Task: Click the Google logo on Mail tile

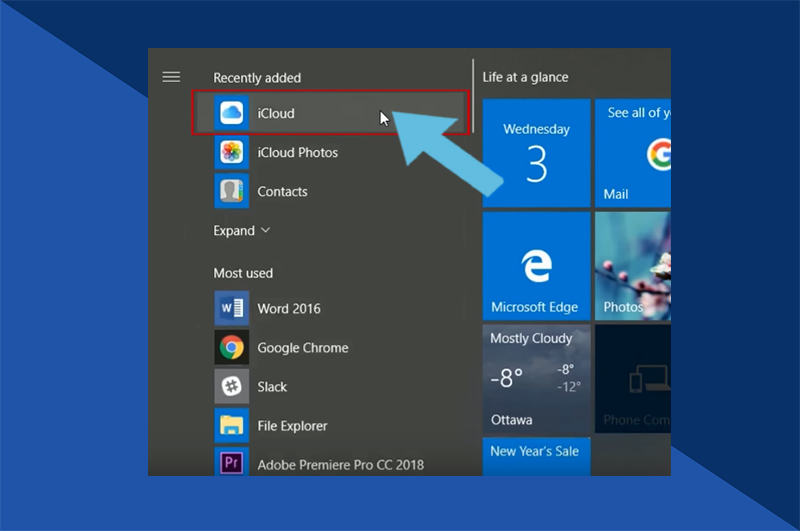Action: (659, 154)
